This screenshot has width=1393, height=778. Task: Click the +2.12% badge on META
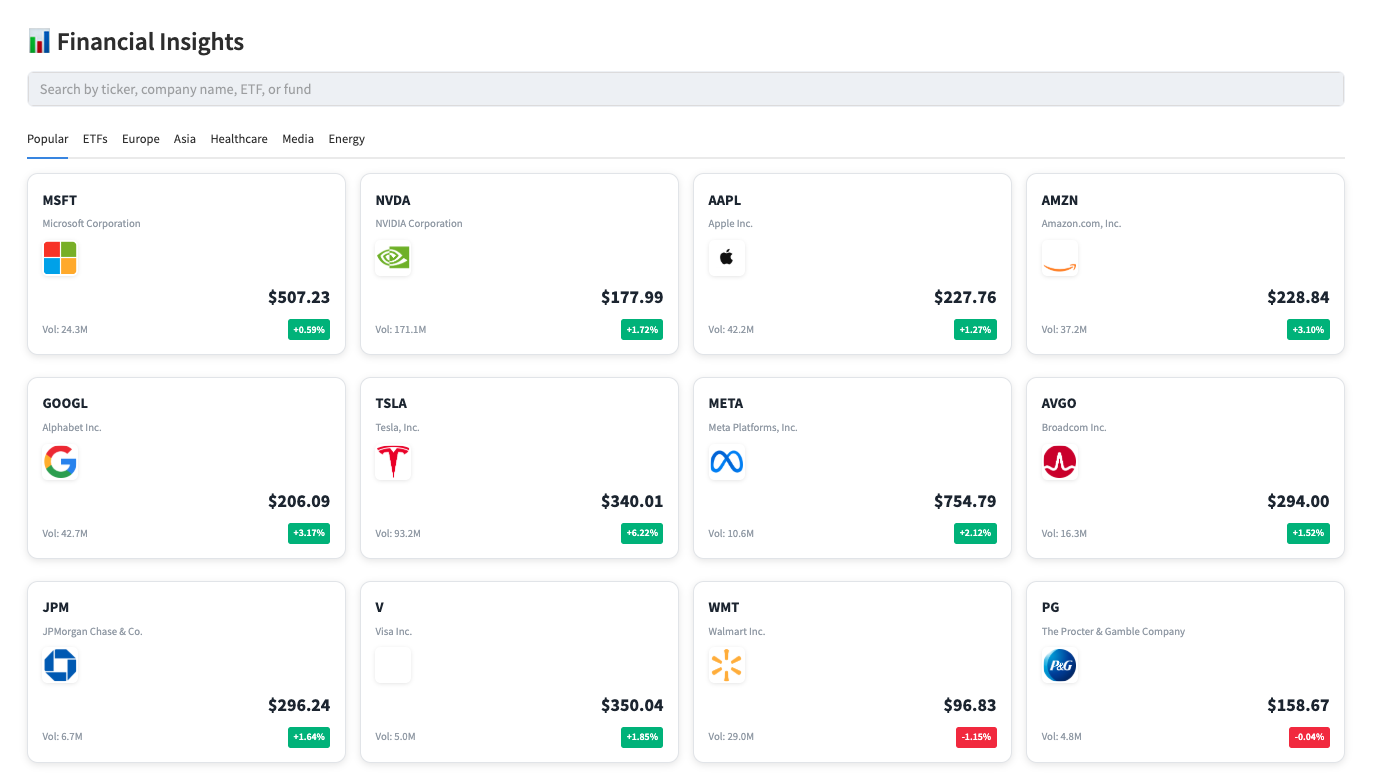tap(975, 533)
